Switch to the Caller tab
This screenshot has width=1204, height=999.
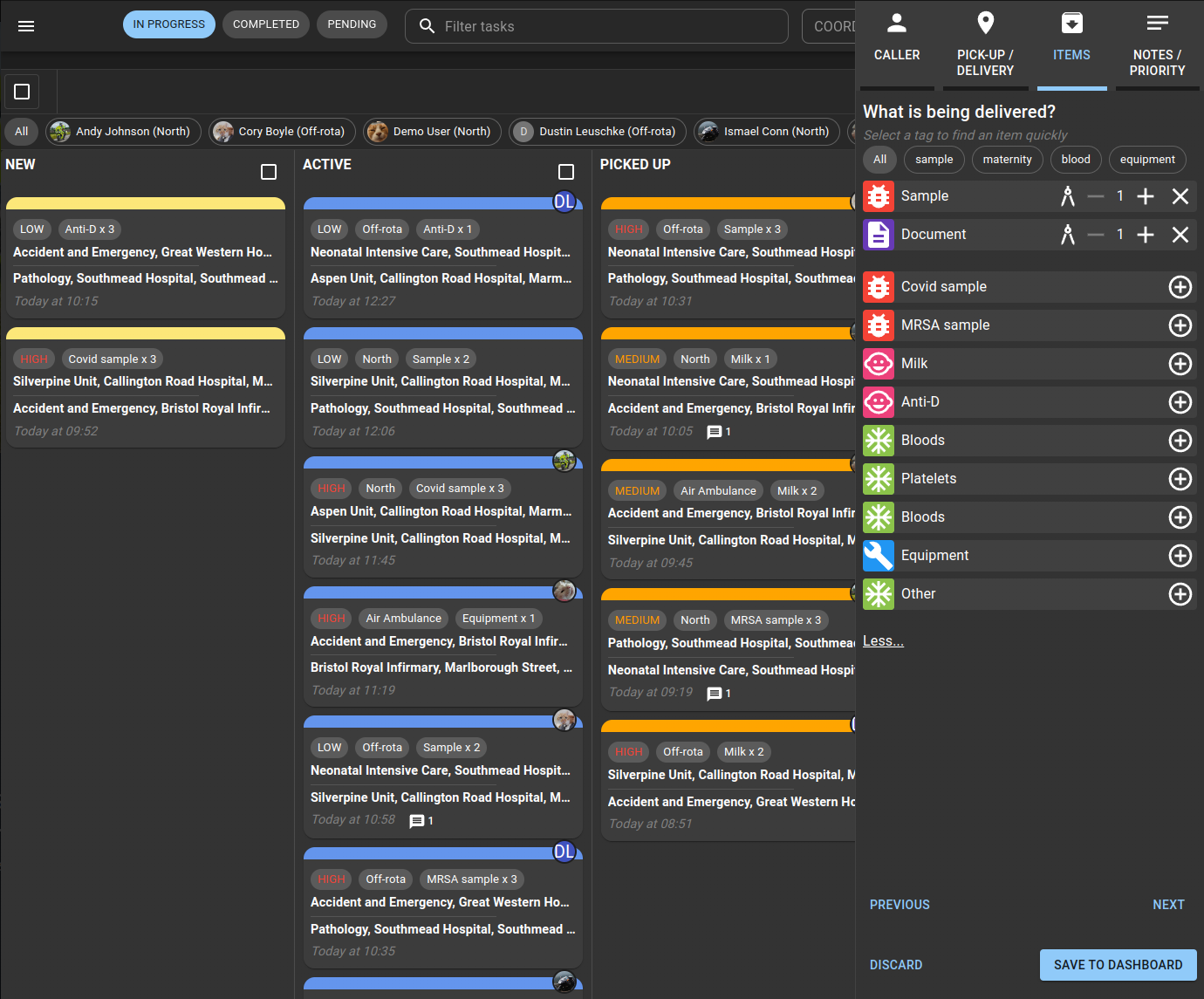coord(897,42)
